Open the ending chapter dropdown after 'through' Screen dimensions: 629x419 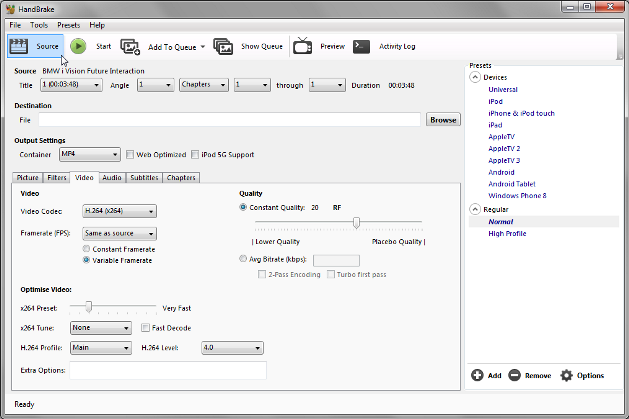[327, 85]
